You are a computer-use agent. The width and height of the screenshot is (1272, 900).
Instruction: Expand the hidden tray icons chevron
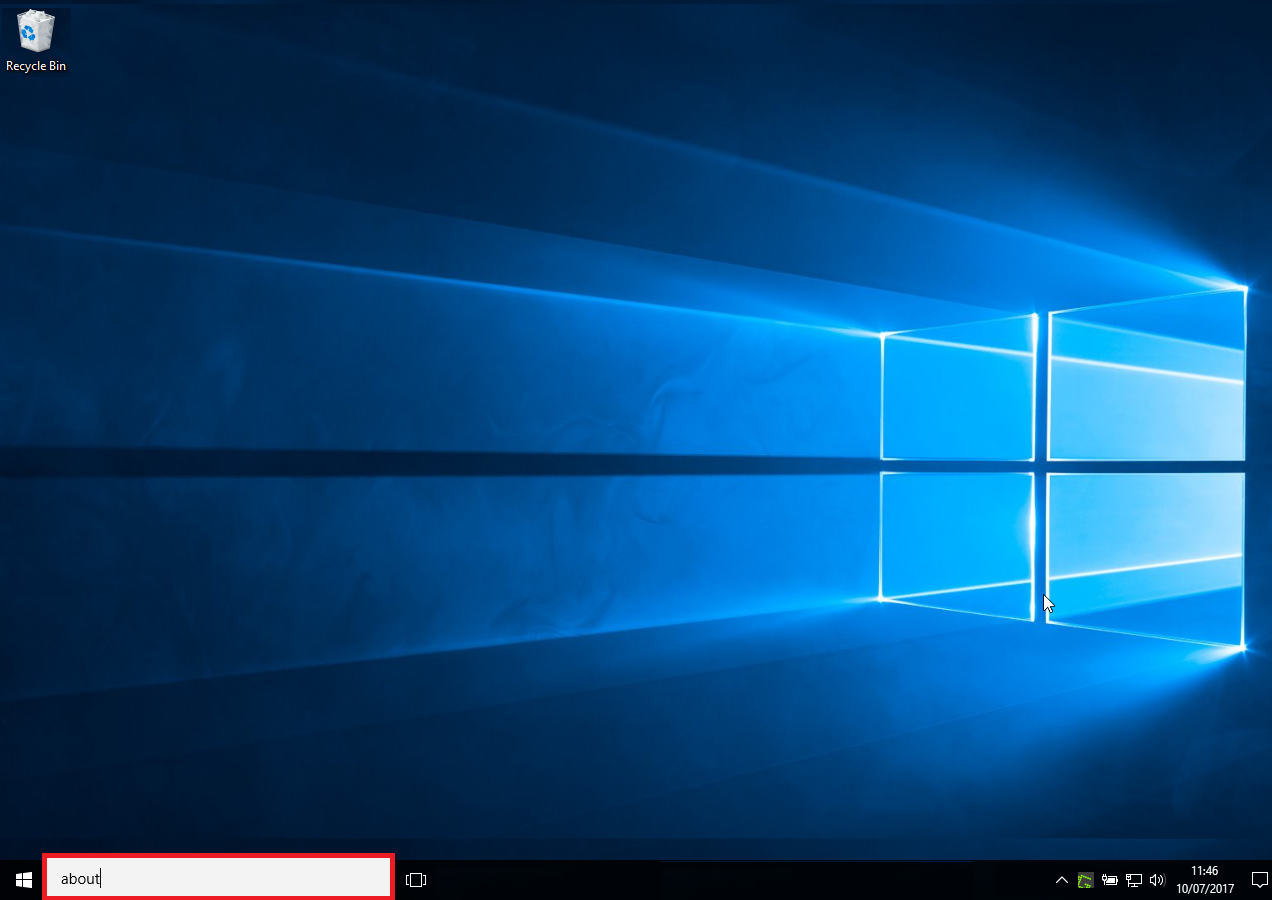[x=1061, y=880]
